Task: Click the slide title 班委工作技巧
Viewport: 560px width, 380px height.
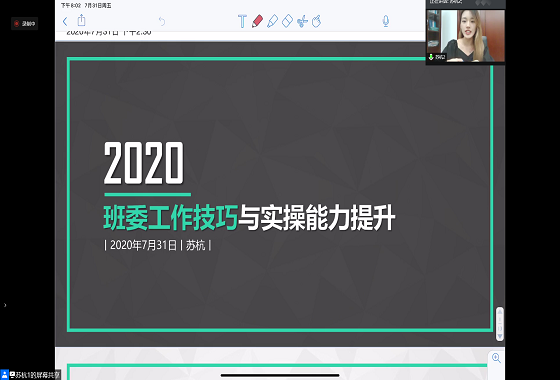Action: (x=171, y=218)
